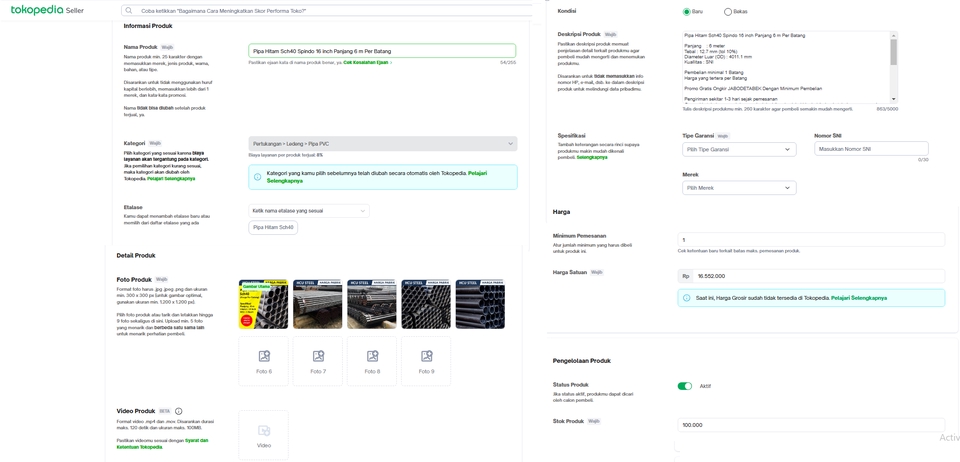Click the Foto 7 upload icon
The image size is (960, 462).
(318, 356)
